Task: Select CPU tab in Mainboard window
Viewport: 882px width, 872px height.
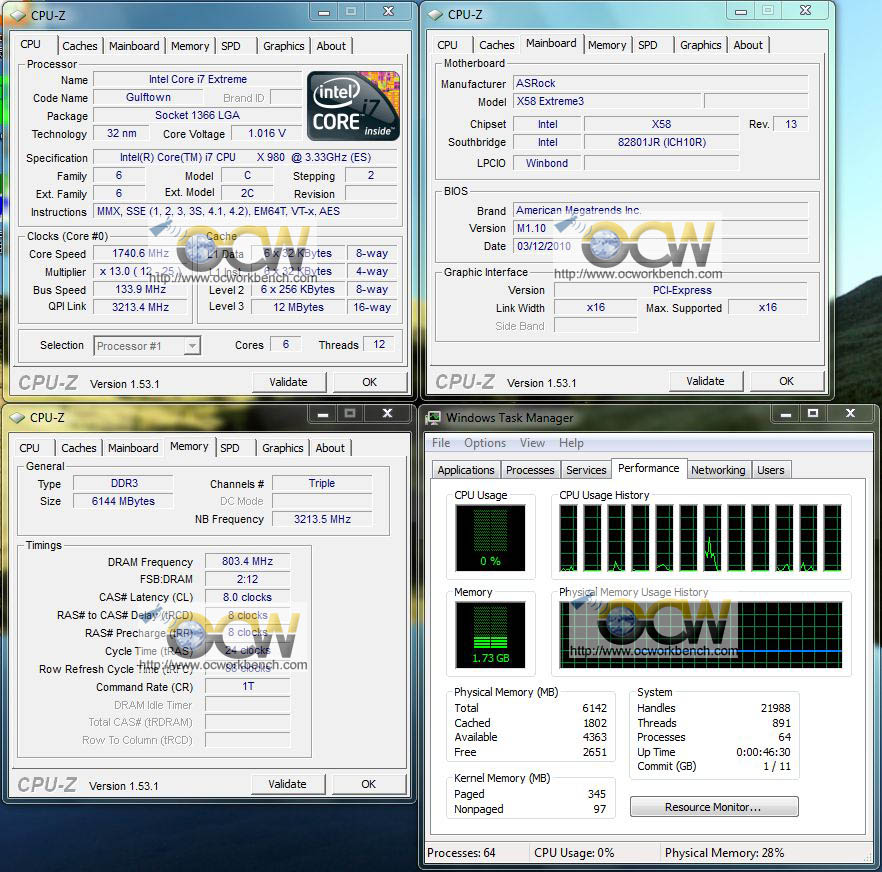Action: [447, 44]
